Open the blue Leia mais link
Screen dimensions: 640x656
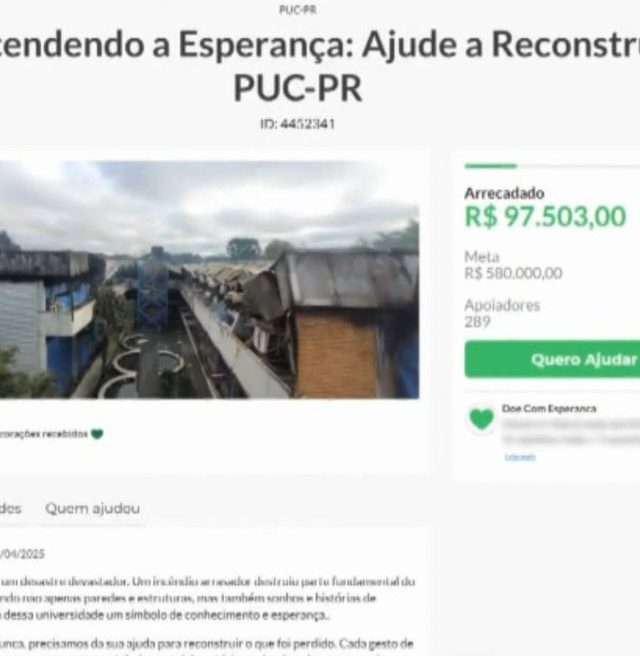(520, 457)
